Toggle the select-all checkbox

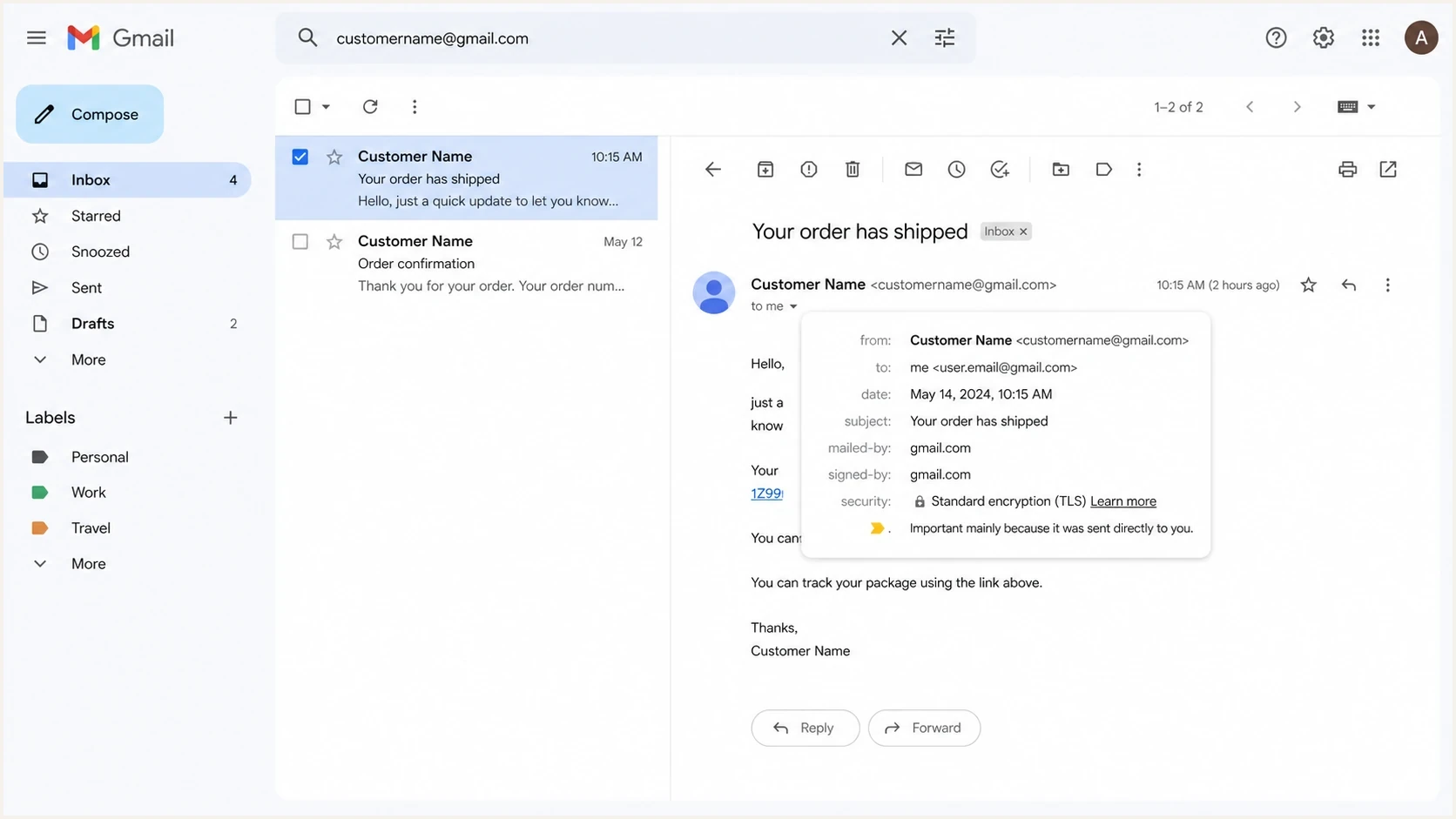pos(302,106)
